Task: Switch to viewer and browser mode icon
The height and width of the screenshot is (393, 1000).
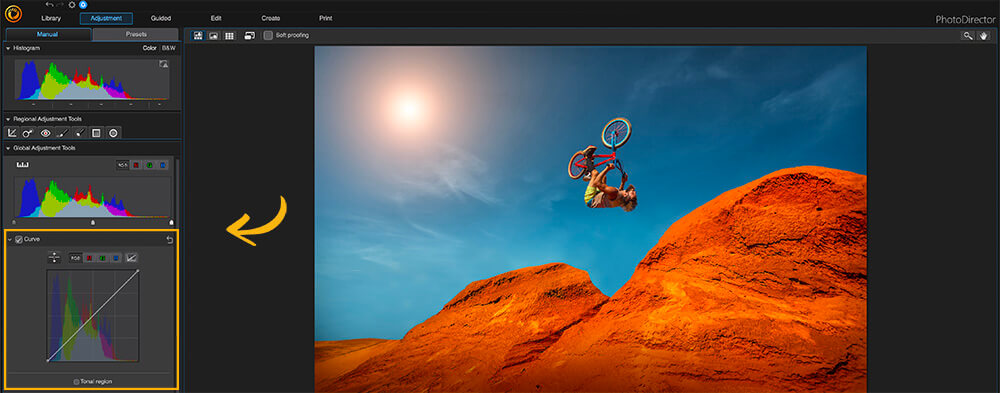Action: tap(198, 36)
